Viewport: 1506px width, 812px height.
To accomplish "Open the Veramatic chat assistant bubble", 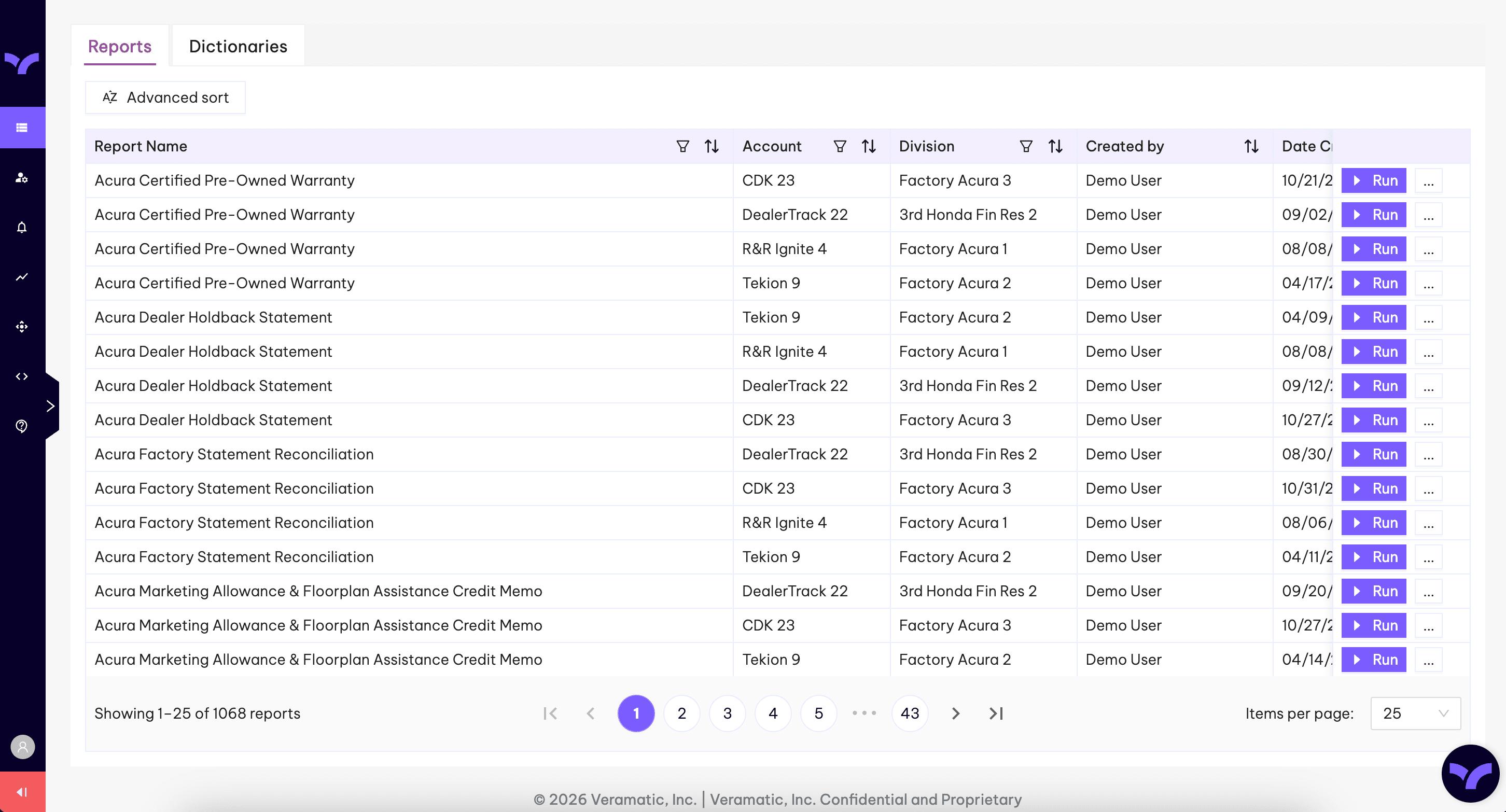I will 1470,774.
